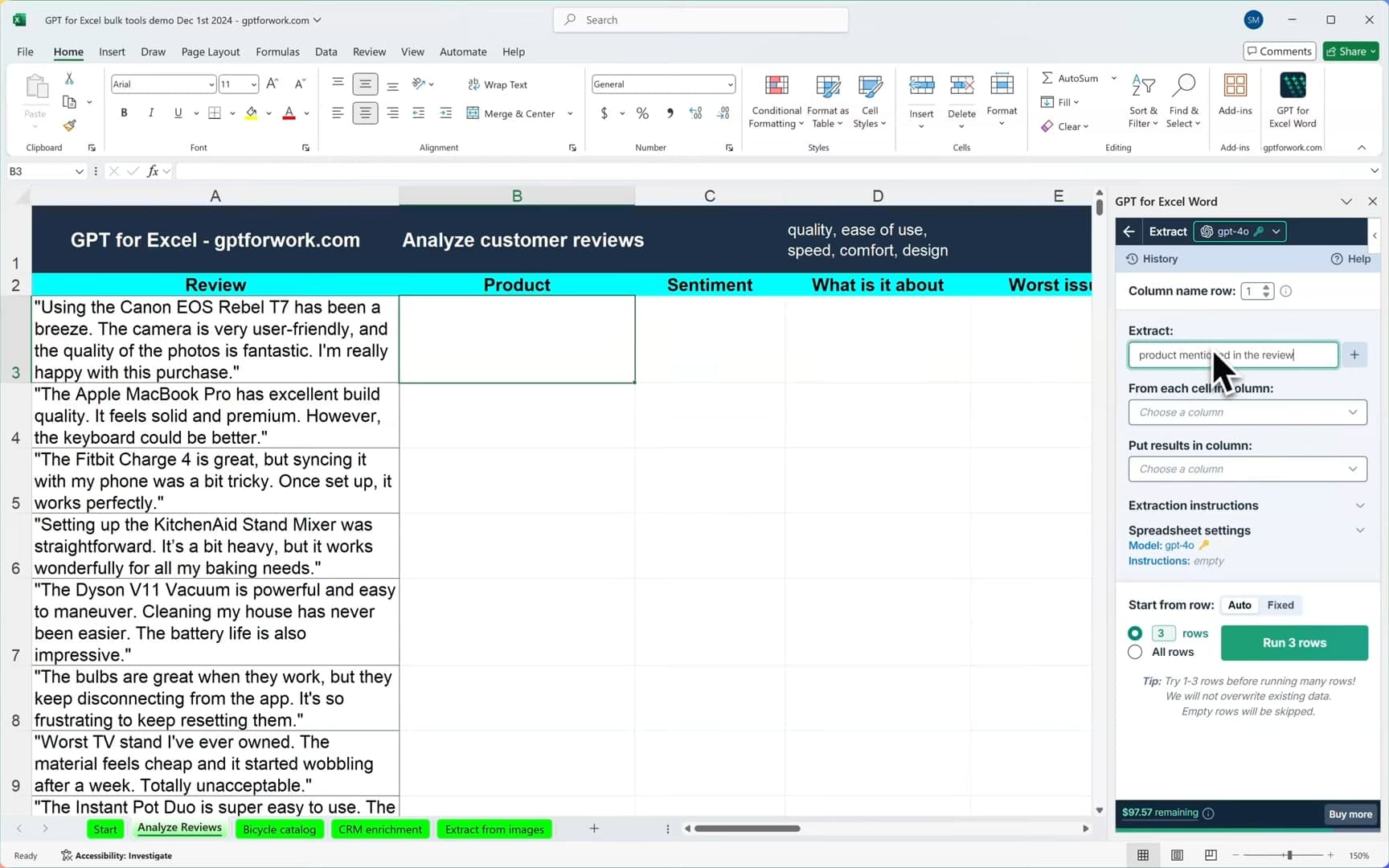This screenshot has width=1389, height=868.
Task: Open the Bicycle catalog sheet tab
Action: [279, 829]
